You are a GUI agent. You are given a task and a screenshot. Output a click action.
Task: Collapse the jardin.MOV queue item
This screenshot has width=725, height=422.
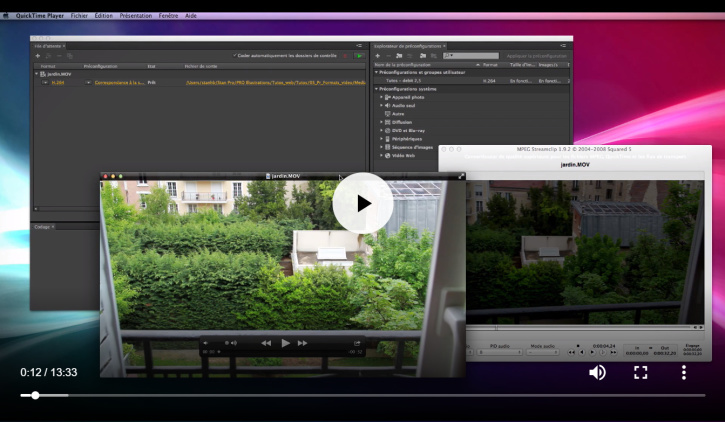37,74
